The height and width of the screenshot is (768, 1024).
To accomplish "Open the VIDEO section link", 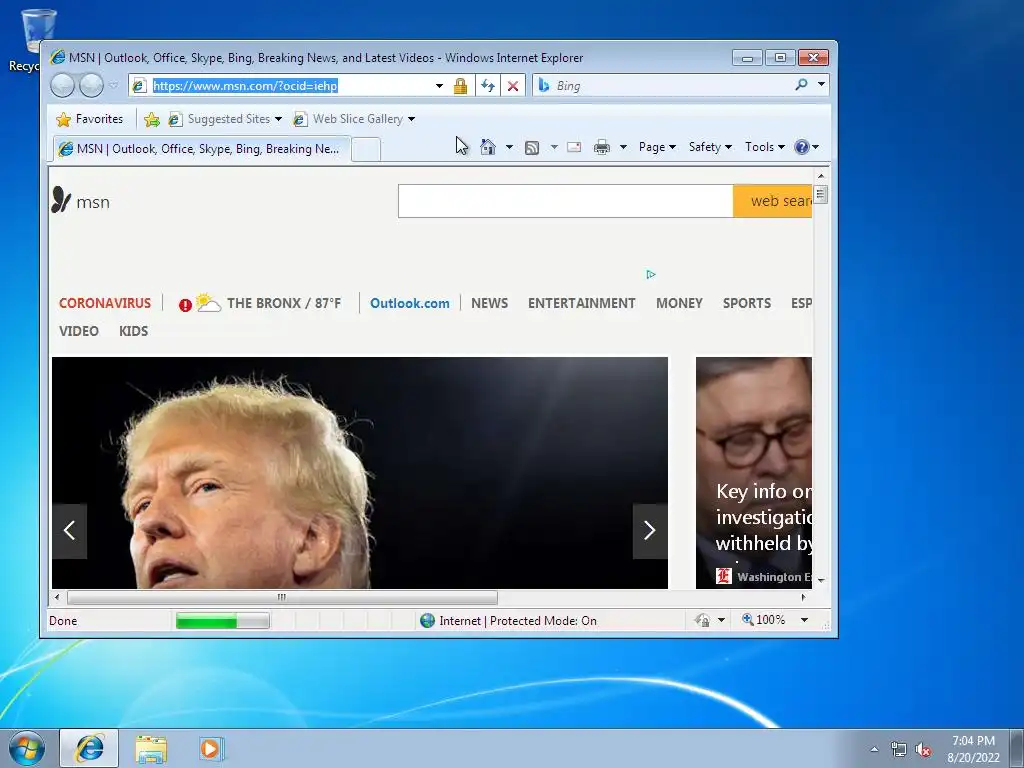I will 78,331.
